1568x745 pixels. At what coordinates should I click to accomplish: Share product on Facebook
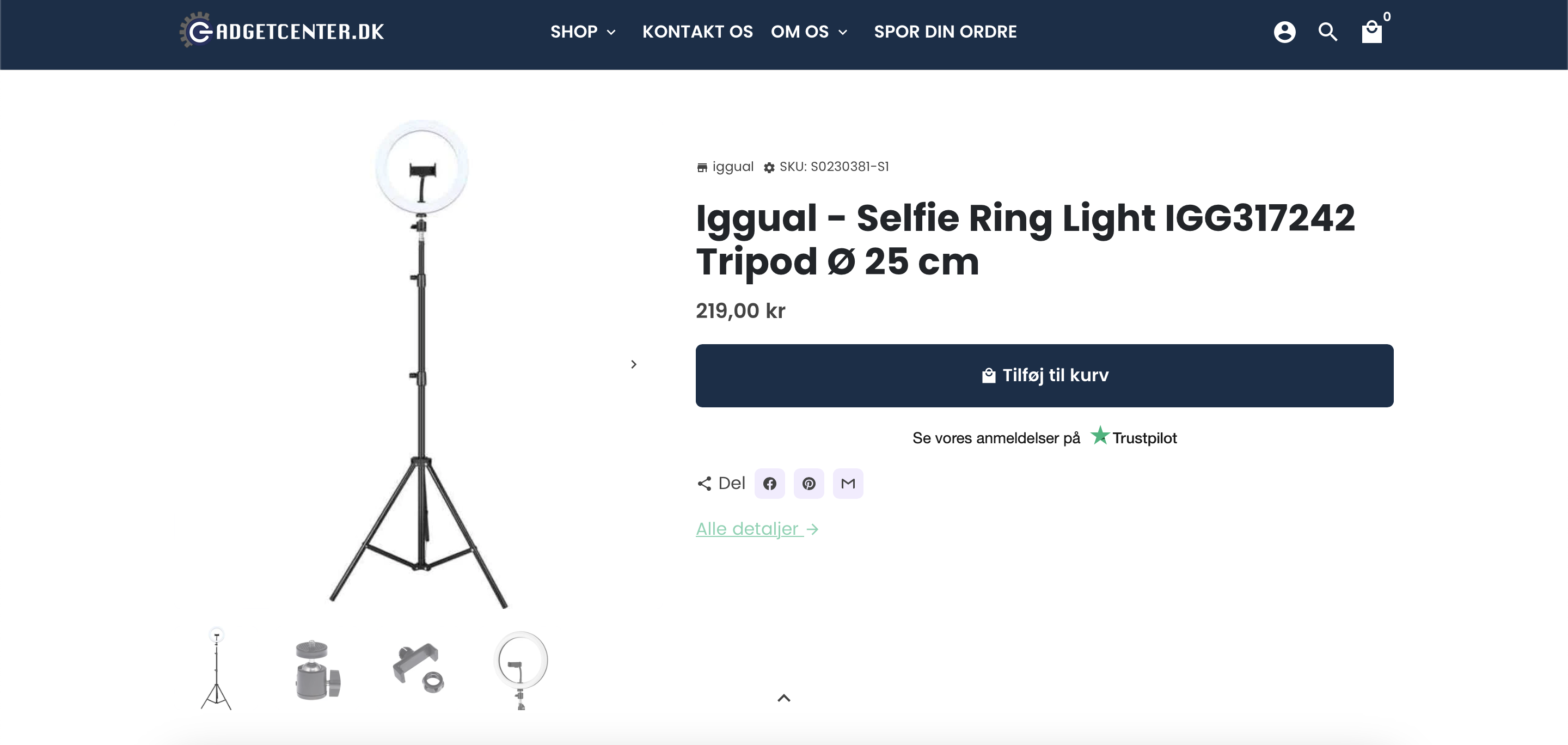tap(769, 483)
